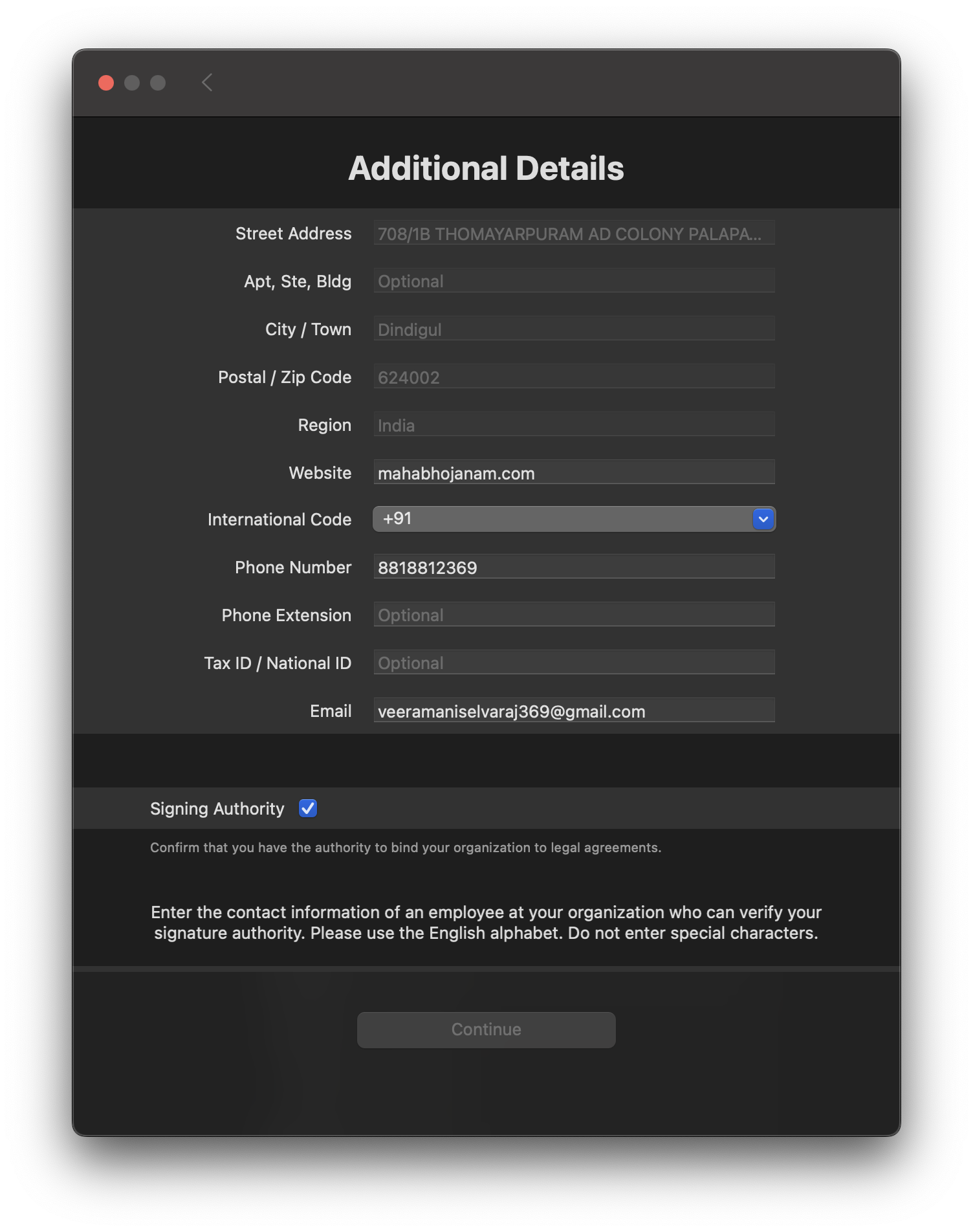Edit the Email address field
The height and width of the screenshot is (1232, 973).
[x=573, y=711]
